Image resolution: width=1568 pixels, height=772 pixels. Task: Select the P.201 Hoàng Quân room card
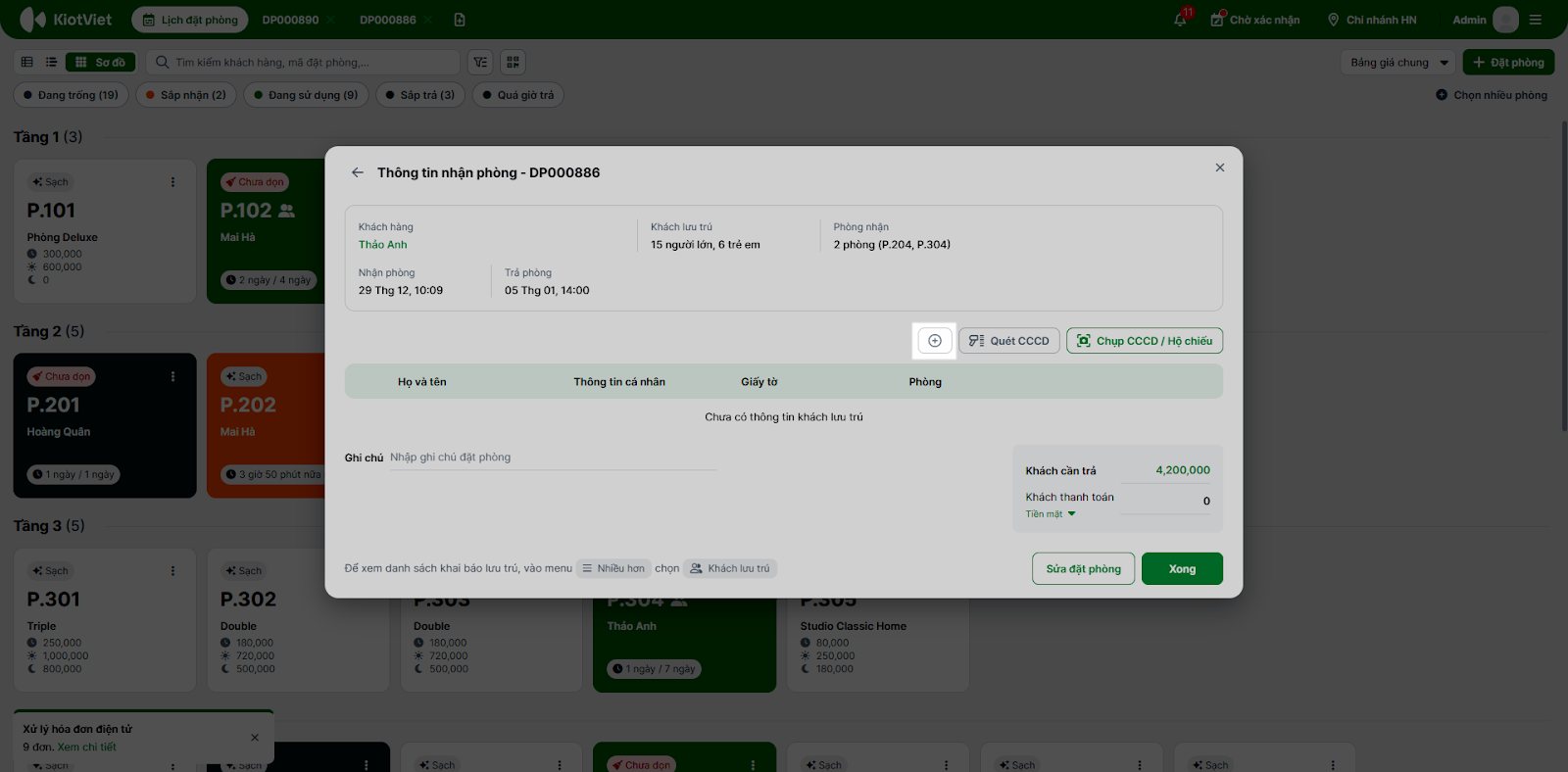click(x=105, y=425)
